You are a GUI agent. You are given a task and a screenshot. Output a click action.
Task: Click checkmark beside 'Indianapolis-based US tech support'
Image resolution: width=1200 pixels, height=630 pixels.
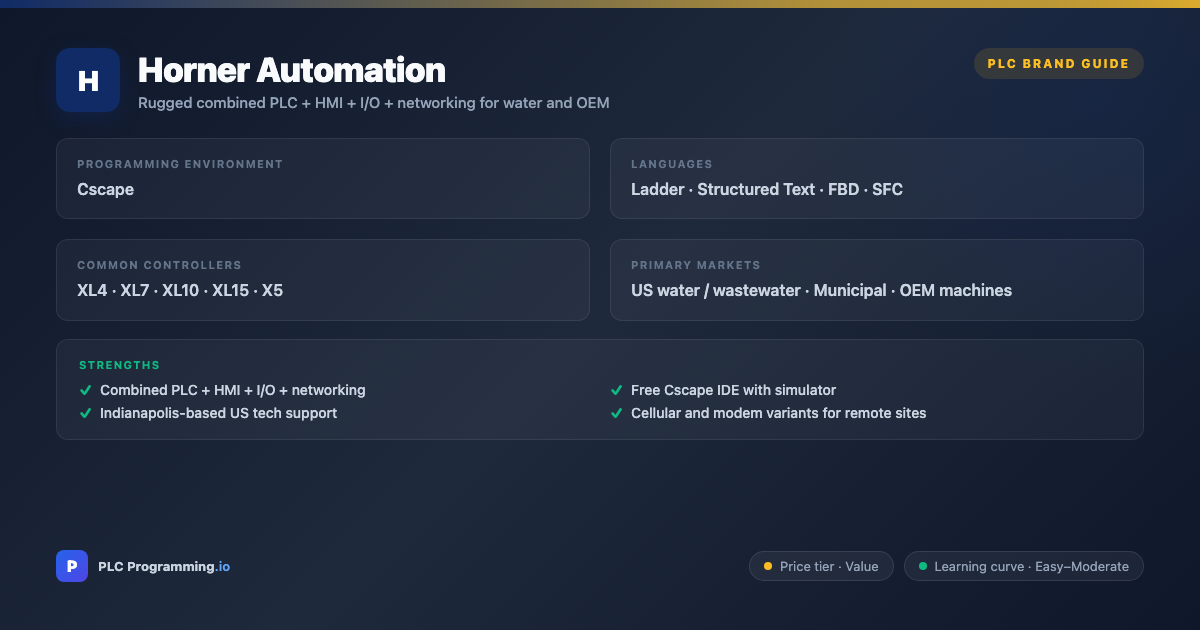pos(86,413)
